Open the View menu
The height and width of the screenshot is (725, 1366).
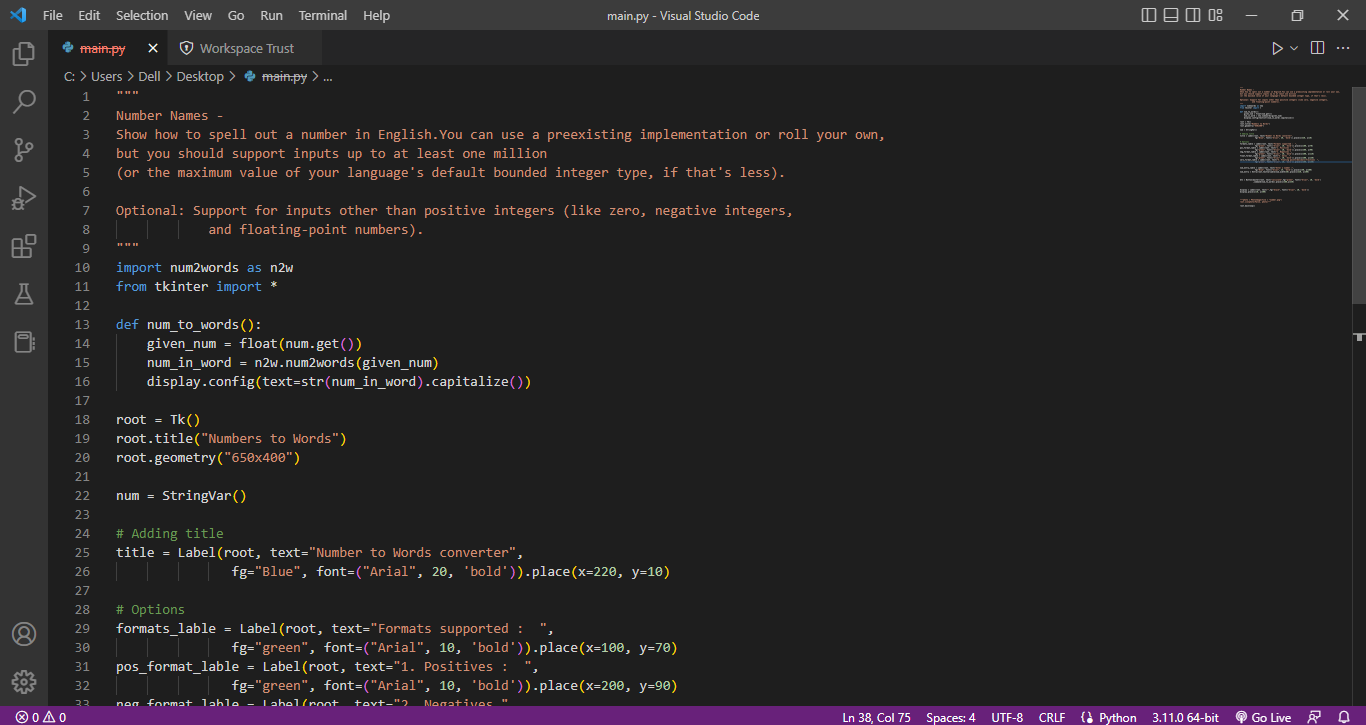198,15
